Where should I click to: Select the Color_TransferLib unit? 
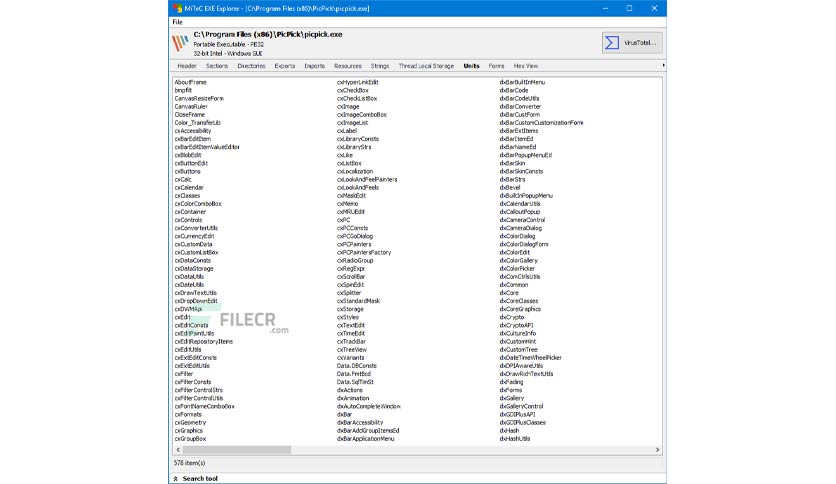tap(197, 123)
